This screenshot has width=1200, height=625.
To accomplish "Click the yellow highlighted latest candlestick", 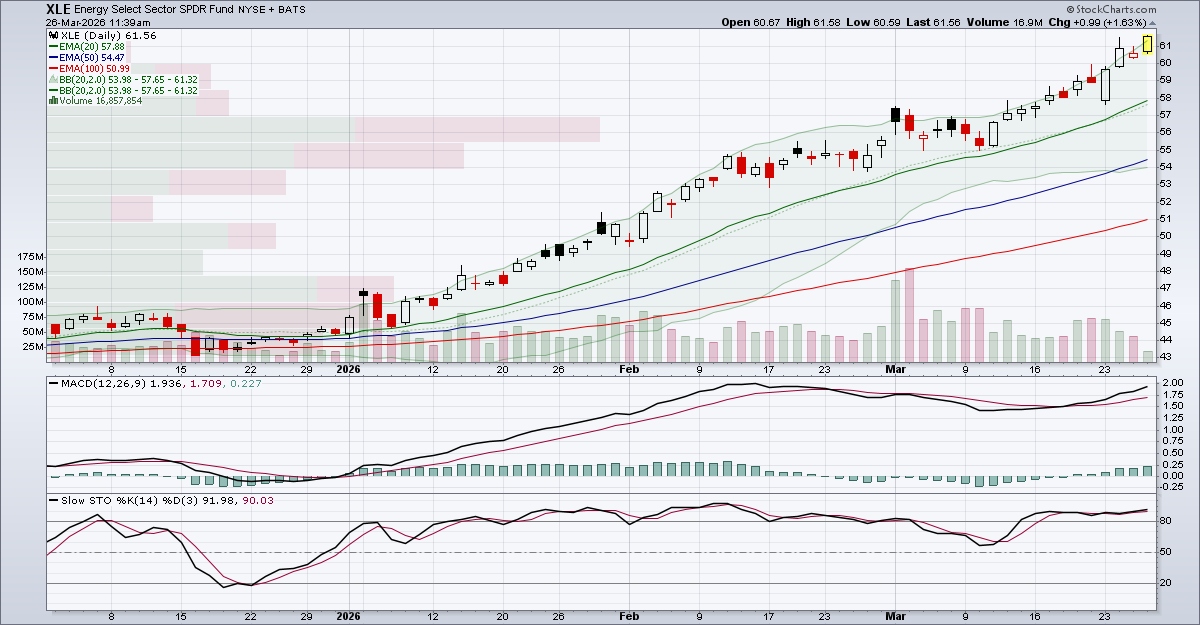I will click(x=1148, y=43).
